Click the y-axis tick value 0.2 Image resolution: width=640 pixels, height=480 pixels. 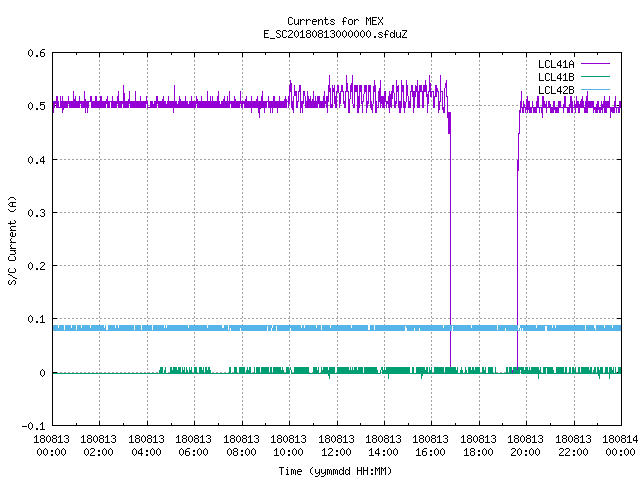click(x=36, y=266)
